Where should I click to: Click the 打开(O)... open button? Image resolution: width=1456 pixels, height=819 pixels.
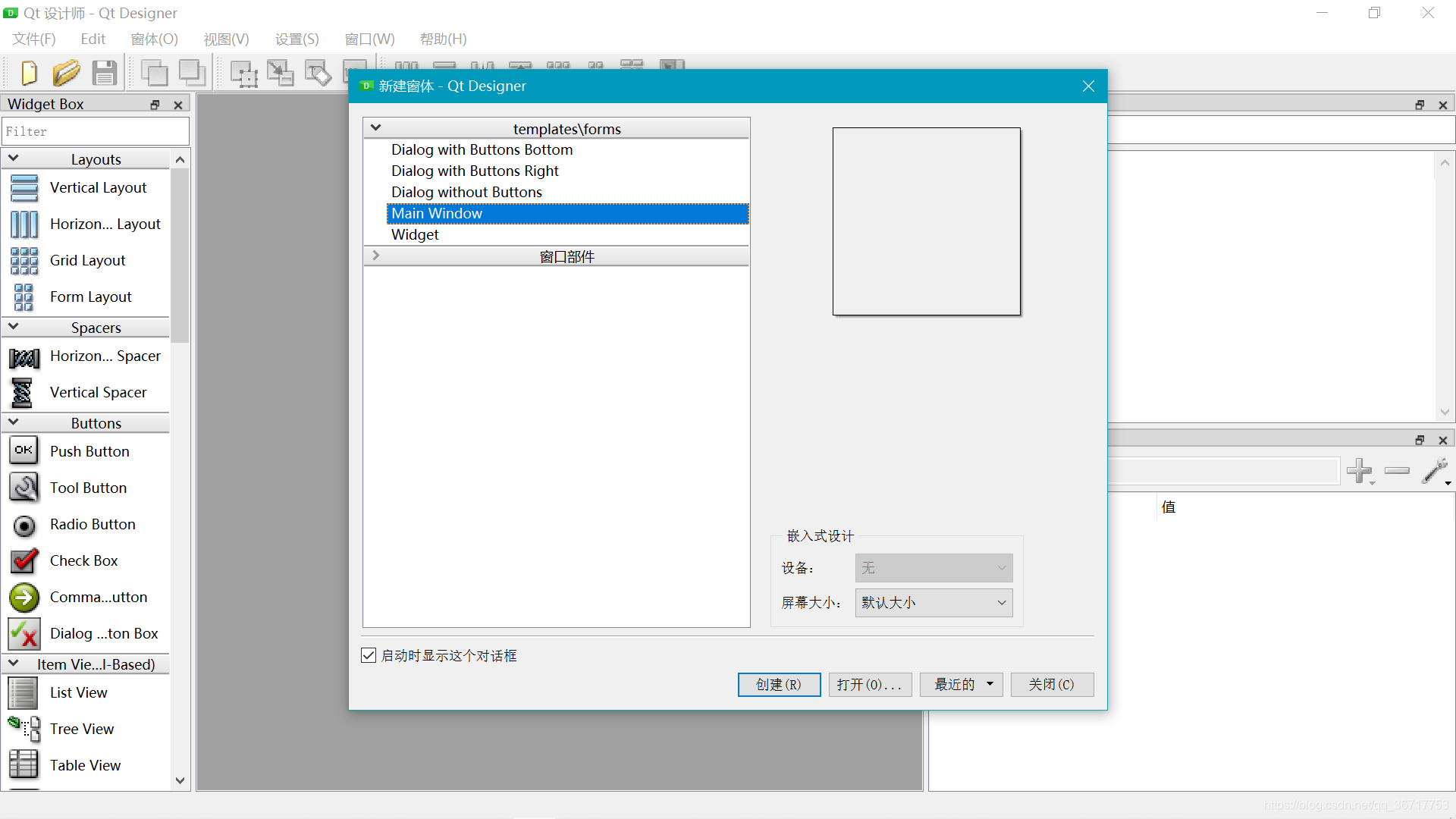tap(870, 685)
